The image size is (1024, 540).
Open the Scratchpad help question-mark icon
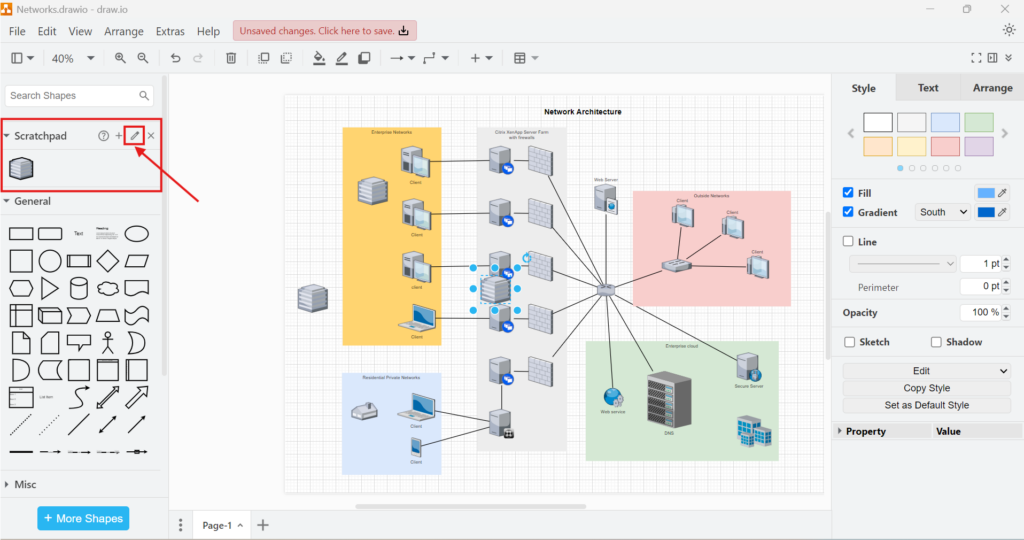click(x=103, y=136)
